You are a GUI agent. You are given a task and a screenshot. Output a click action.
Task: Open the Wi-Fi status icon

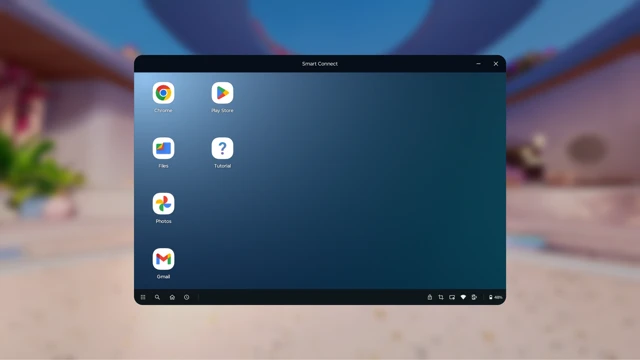pyautogui.click(x=463, y=297)
